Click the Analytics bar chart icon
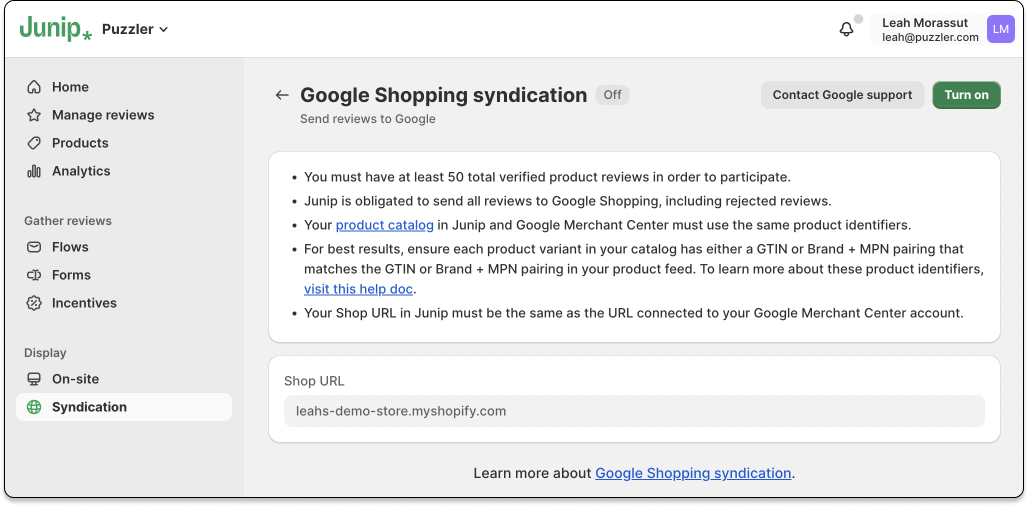The height and width of the screenshot is (506, 1028). pos(33,171)
